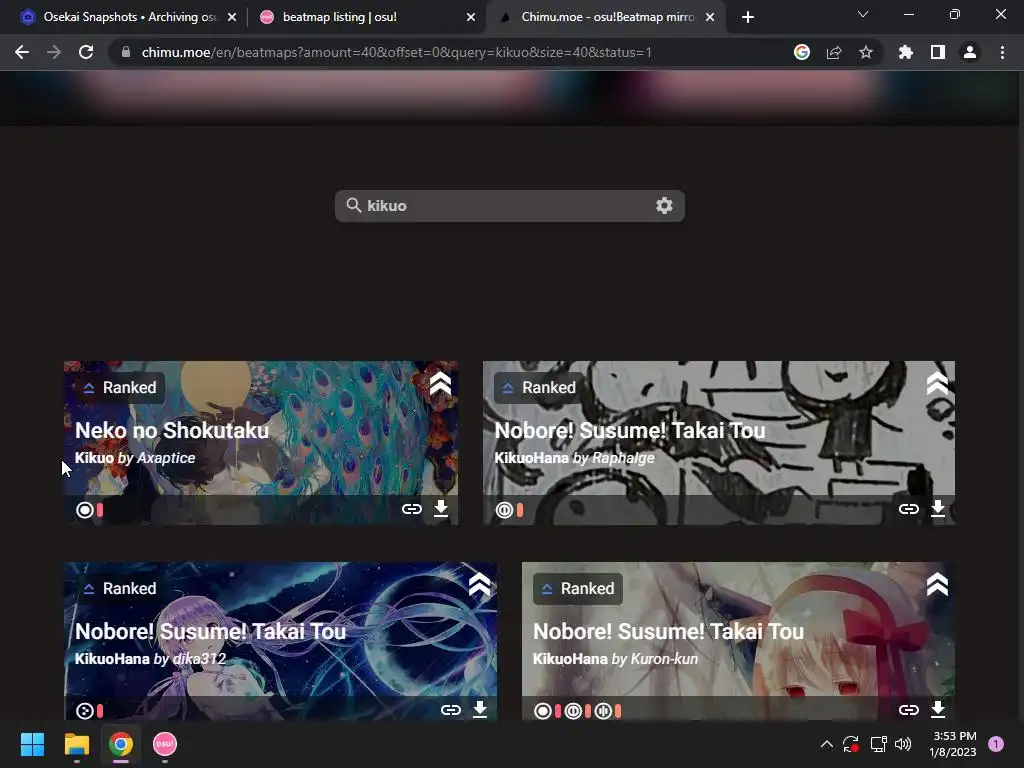
Task: Open osu! app from taskbar
Action: [x=165, y=744]
